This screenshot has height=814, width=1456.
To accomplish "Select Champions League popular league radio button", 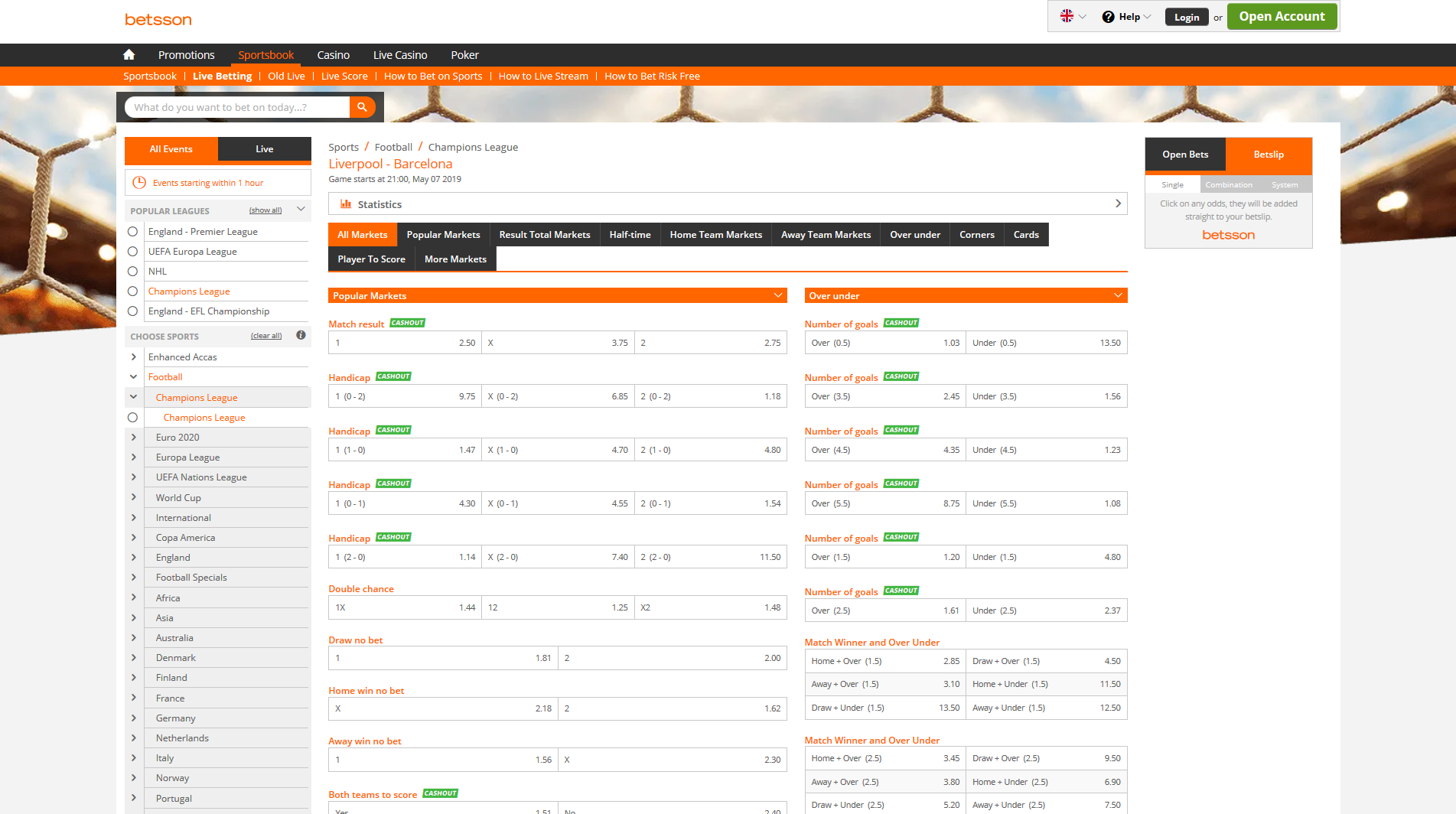I will coord(132,291).
